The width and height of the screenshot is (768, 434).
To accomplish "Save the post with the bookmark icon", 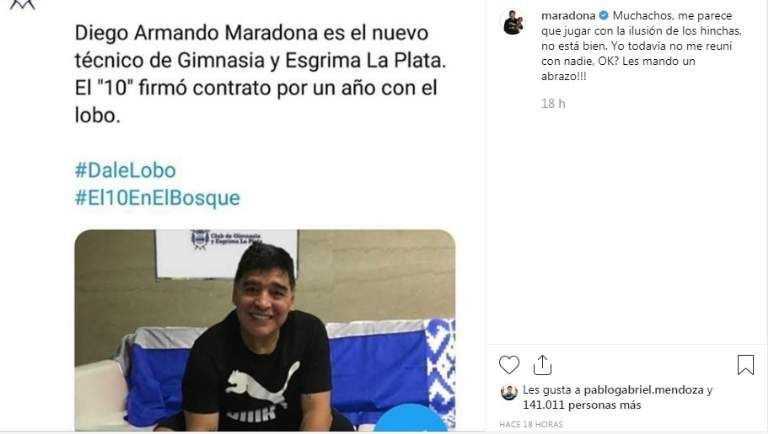I will coord(745,365).
